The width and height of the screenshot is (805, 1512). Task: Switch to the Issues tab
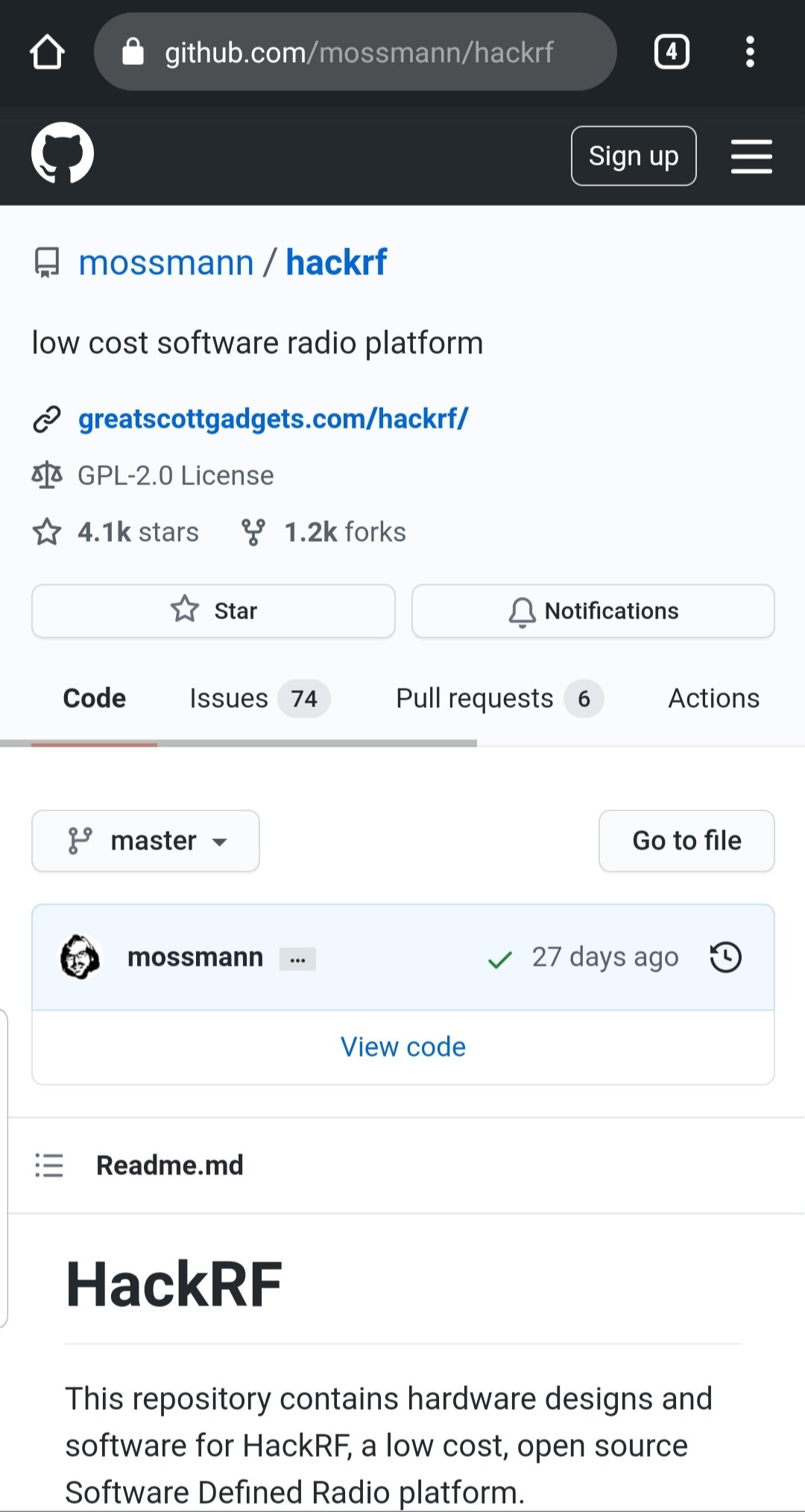coord(259,698)
